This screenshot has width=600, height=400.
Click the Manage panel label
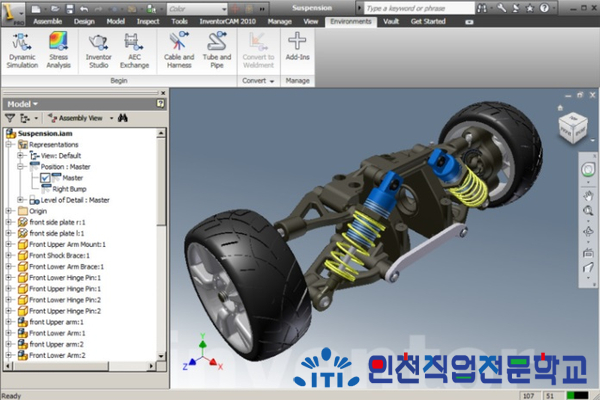click(x=297, y=81)
